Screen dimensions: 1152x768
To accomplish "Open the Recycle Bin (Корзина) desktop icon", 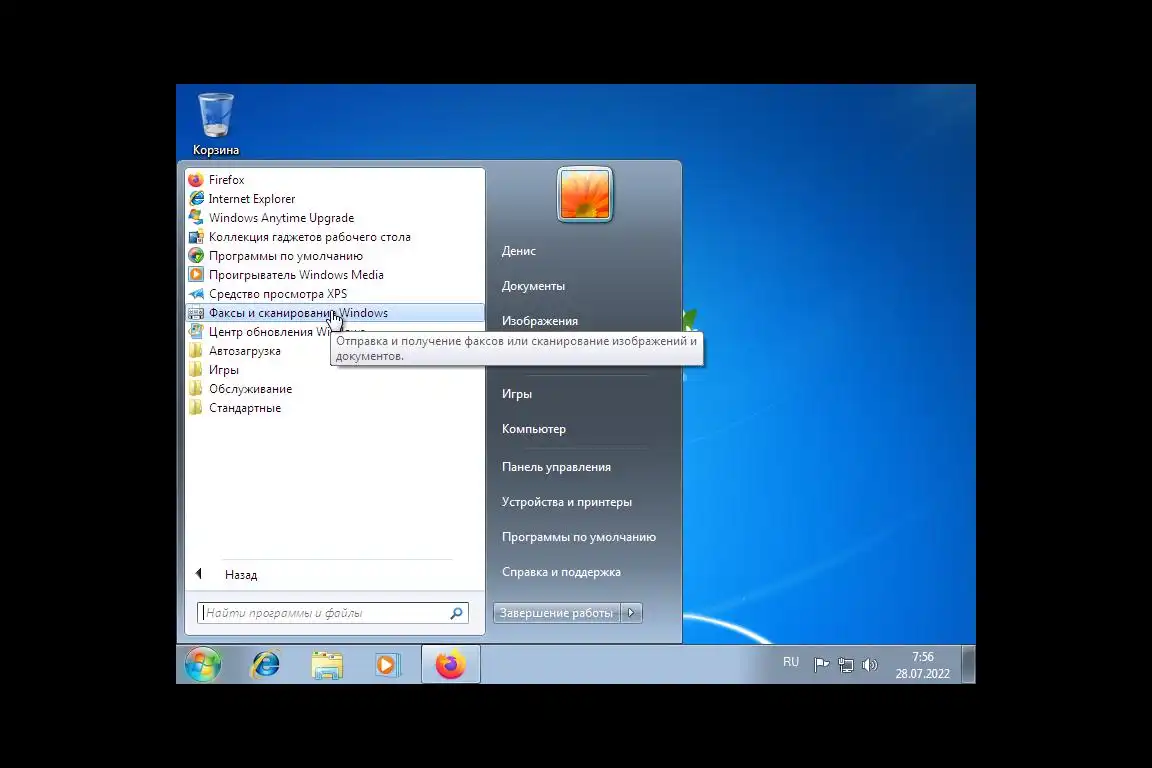I will pos(215,123).
